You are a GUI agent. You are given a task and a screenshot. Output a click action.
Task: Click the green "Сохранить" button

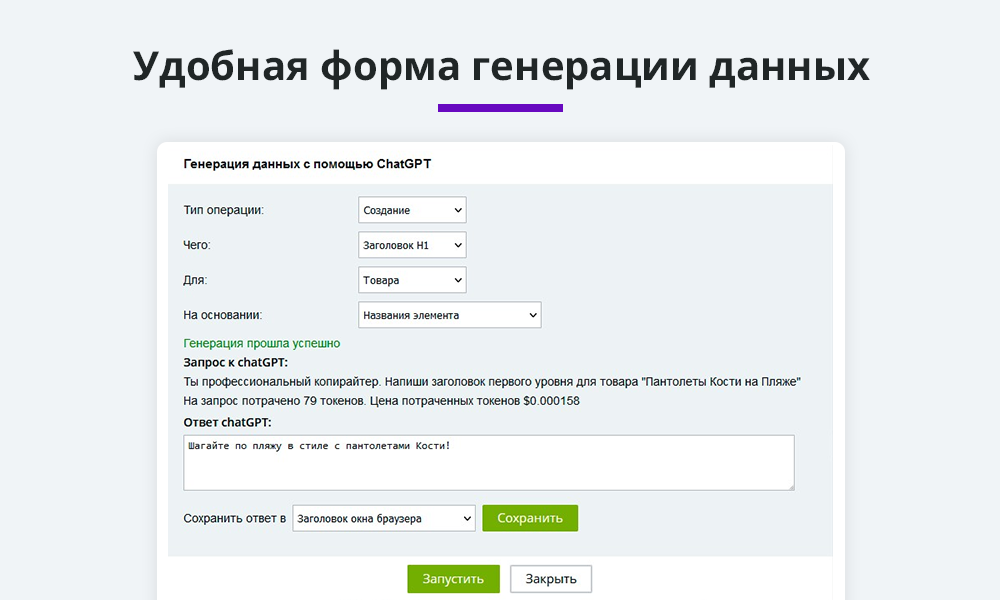pyautogui.click(x=530, y=518)
